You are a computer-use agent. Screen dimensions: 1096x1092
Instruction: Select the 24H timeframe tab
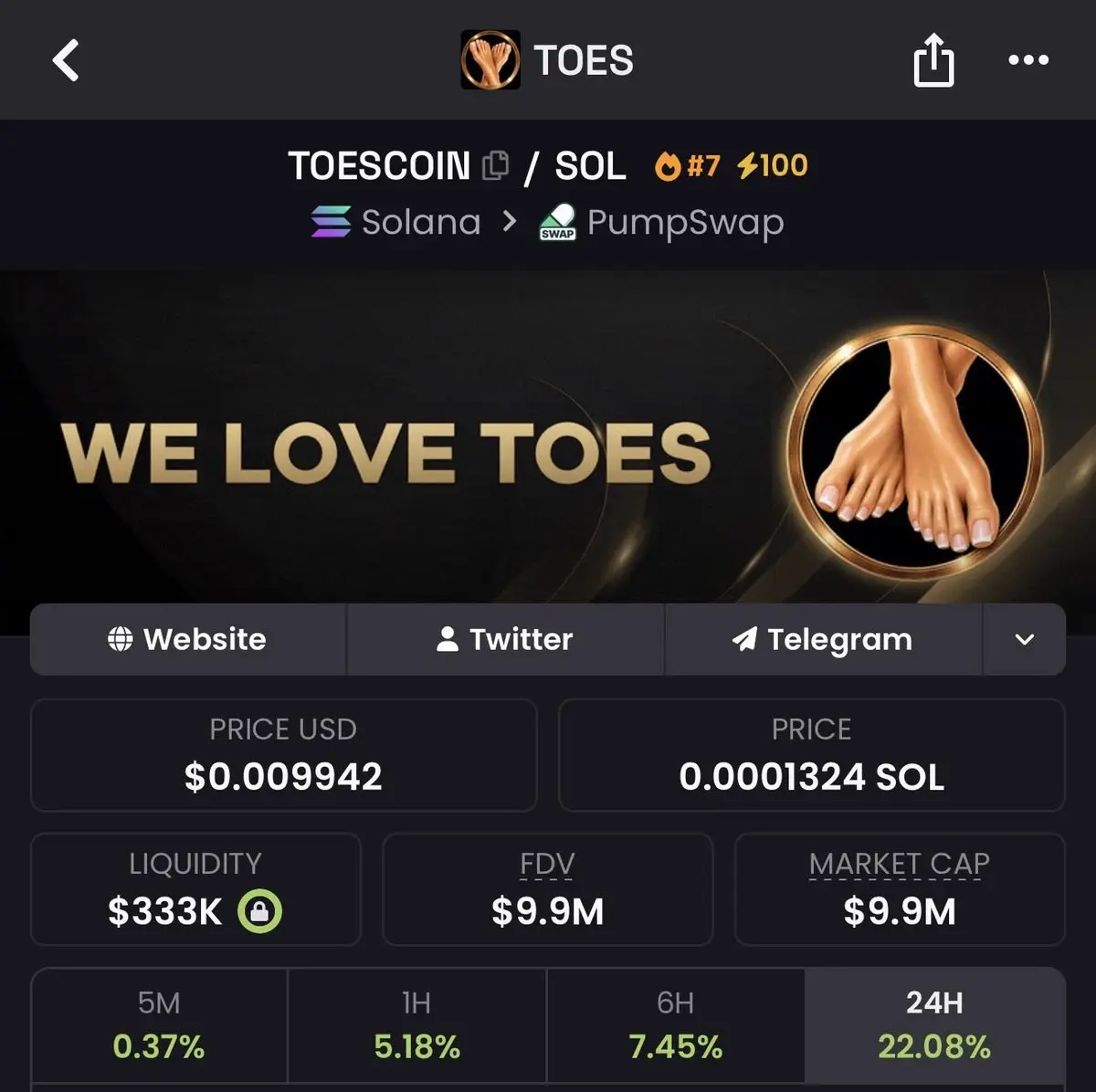(x=934, y=1025)
